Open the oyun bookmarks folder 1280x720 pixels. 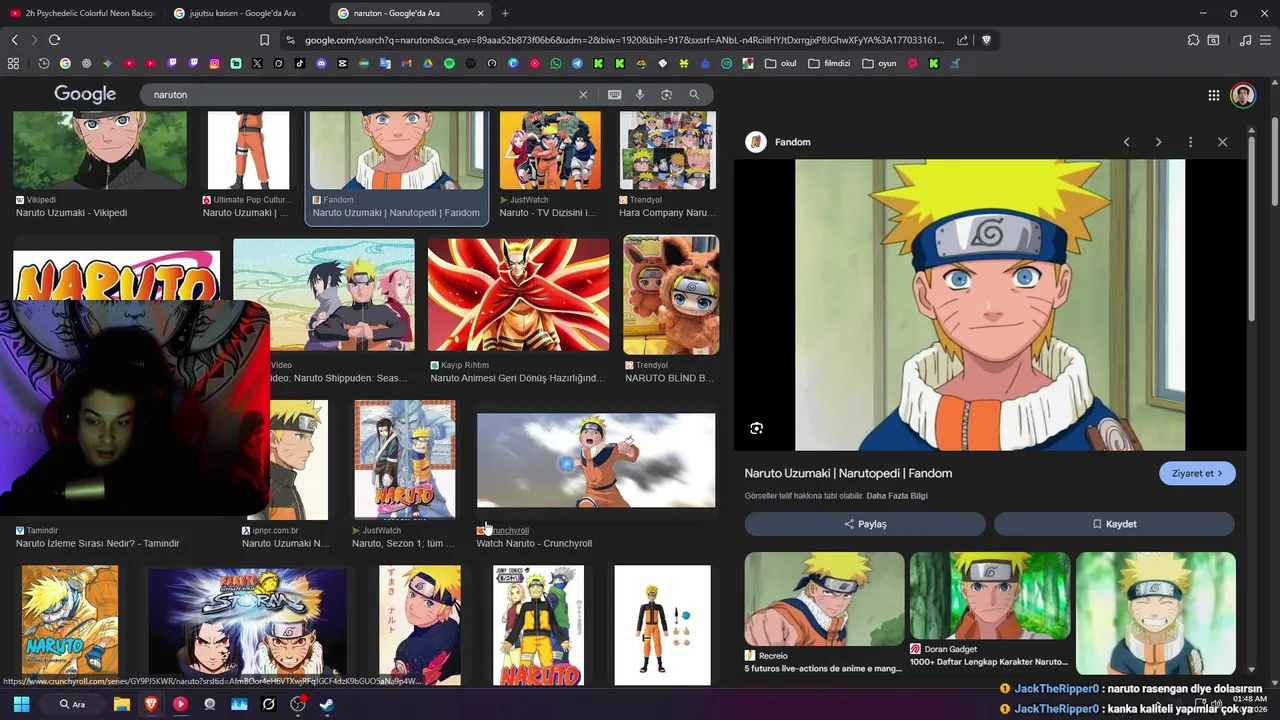[879, 63]
